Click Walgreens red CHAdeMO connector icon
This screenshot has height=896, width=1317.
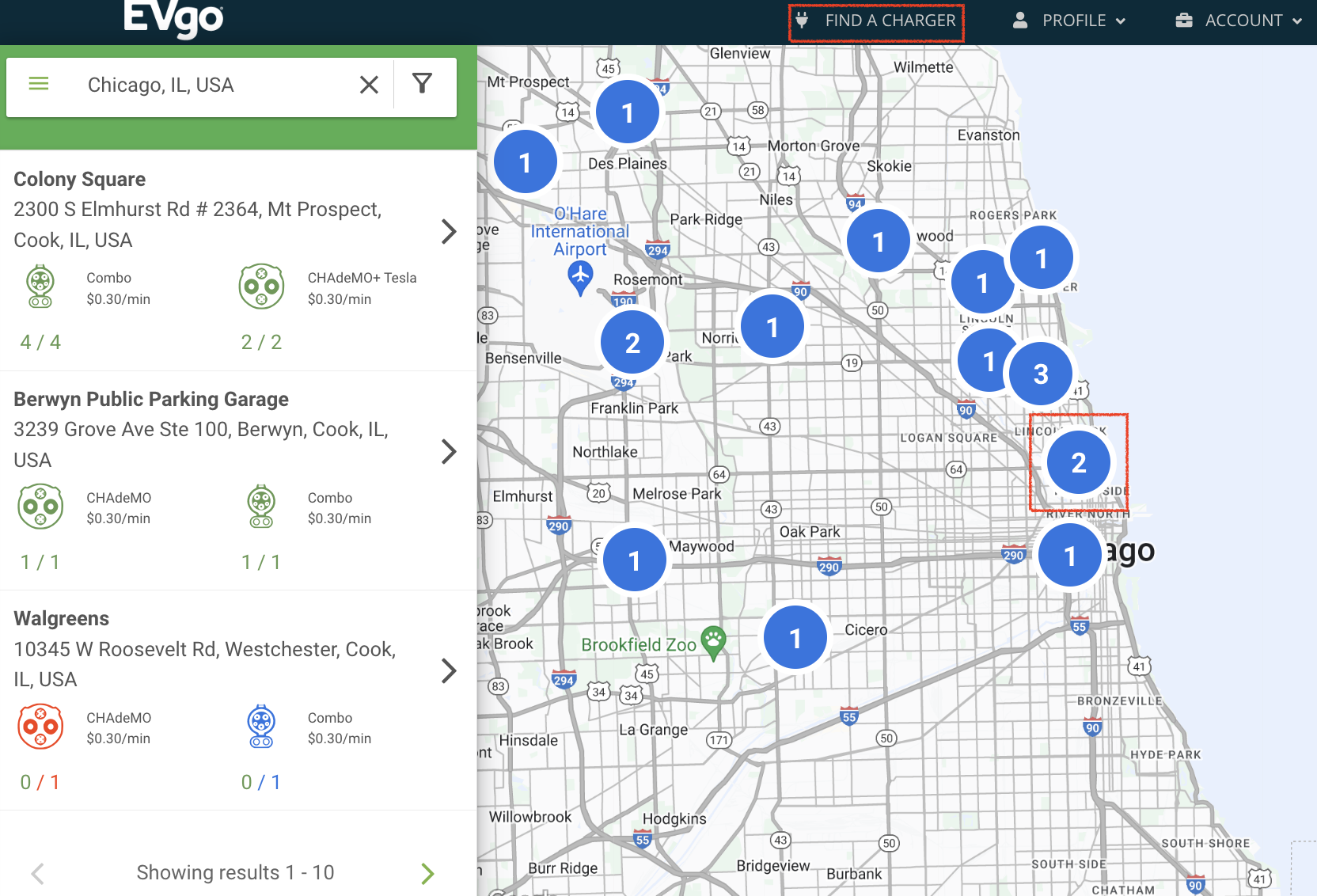40,727
